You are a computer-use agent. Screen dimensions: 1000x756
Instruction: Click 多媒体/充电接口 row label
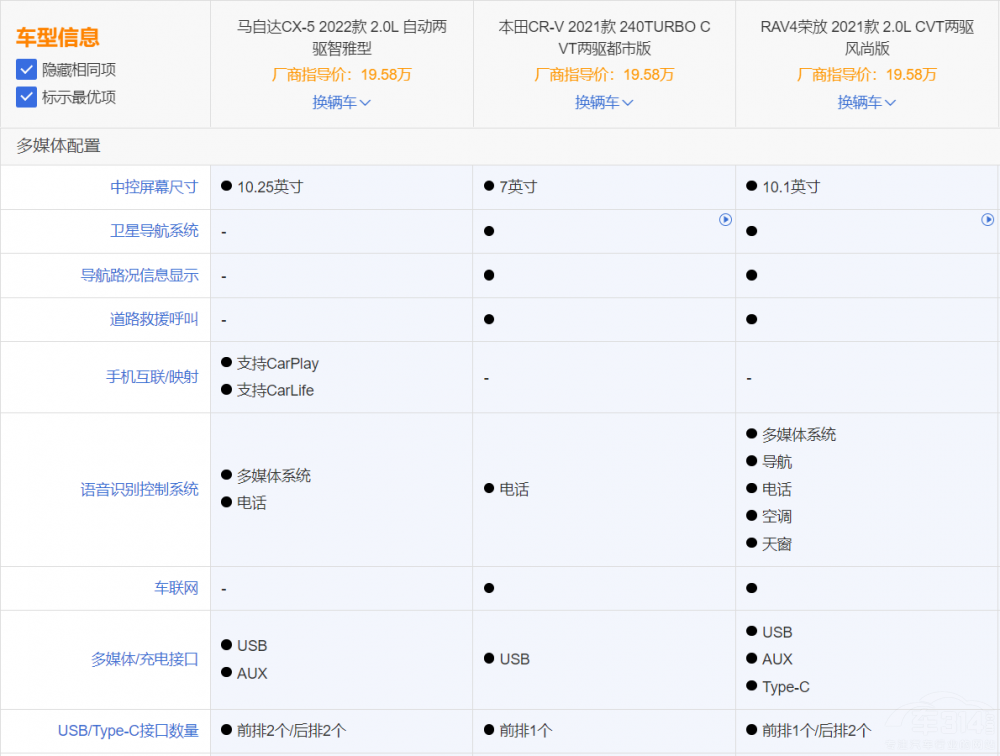point(145,659)
